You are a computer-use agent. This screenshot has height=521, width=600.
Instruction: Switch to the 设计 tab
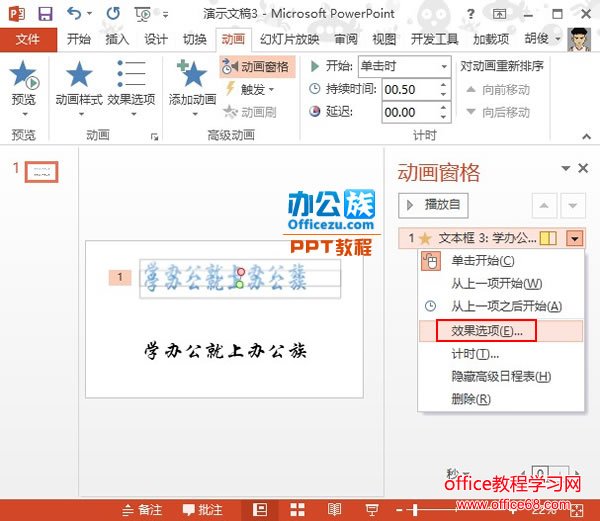tap(155, 39)
